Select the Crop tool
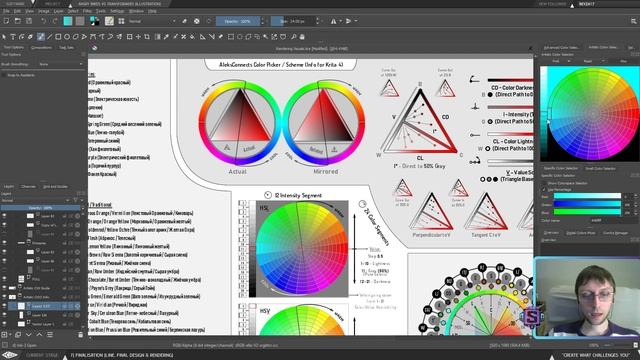Image resolution: width=640 pixels, height=360 pixels. (147, 37)
